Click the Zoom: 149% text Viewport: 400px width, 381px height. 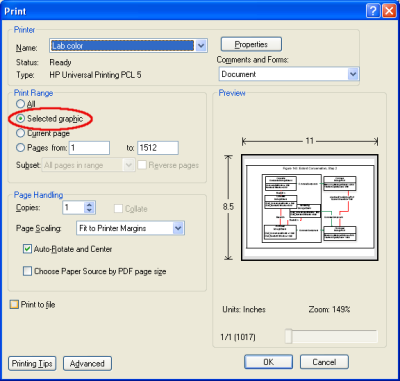coord(329,310)
